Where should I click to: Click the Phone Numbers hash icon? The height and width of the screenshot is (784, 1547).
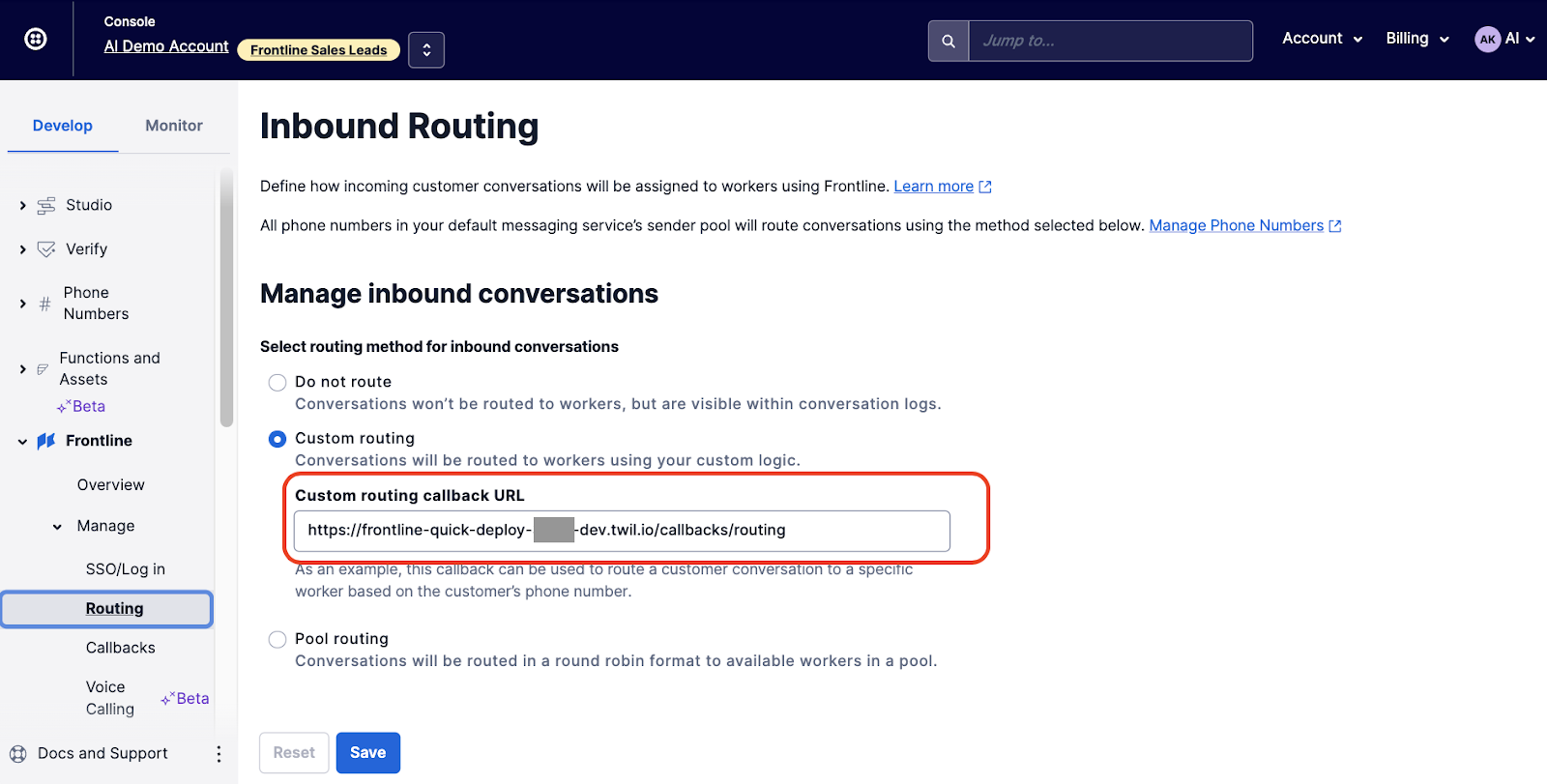click(x=44, y=304)
